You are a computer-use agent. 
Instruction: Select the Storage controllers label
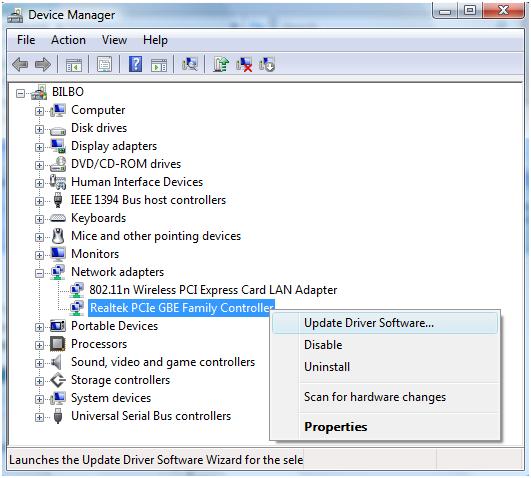(121, 380)
